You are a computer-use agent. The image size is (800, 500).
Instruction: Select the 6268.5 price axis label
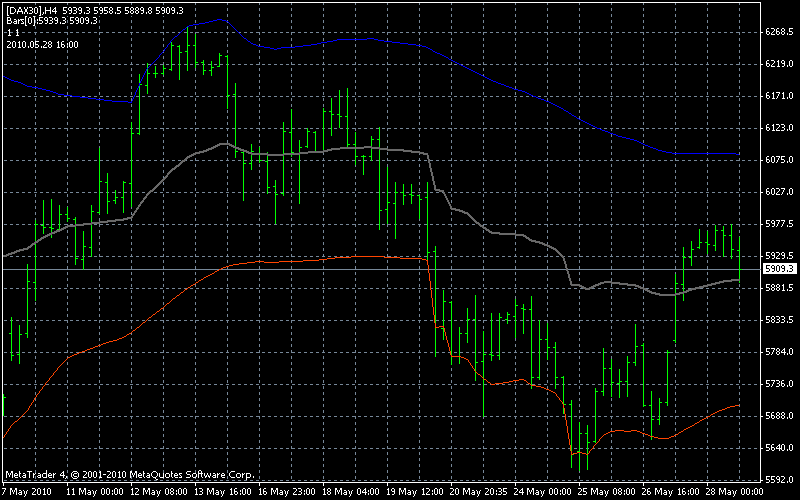pos(780,32)
